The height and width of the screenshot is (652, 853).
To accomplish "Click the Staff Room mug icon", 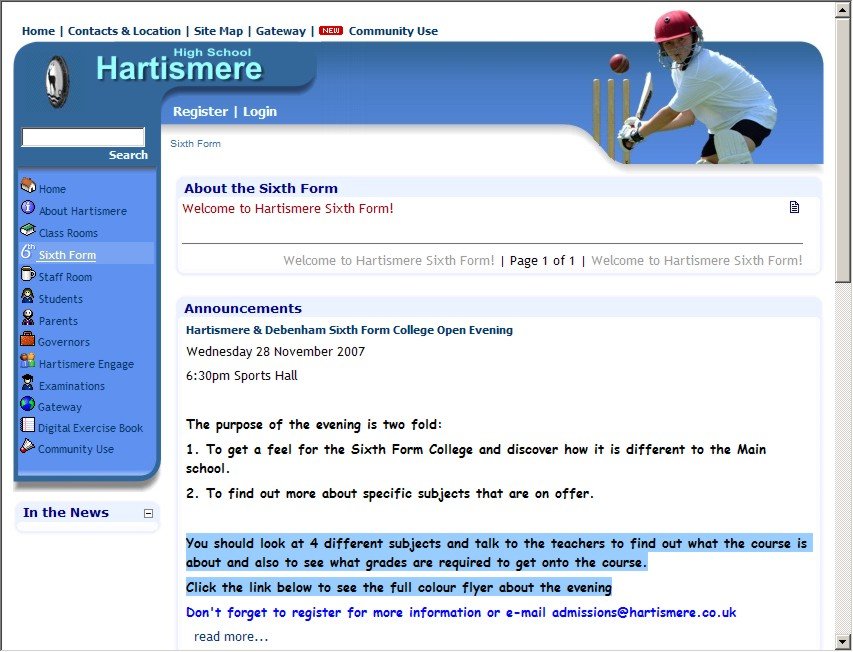I will click(28, 275).
